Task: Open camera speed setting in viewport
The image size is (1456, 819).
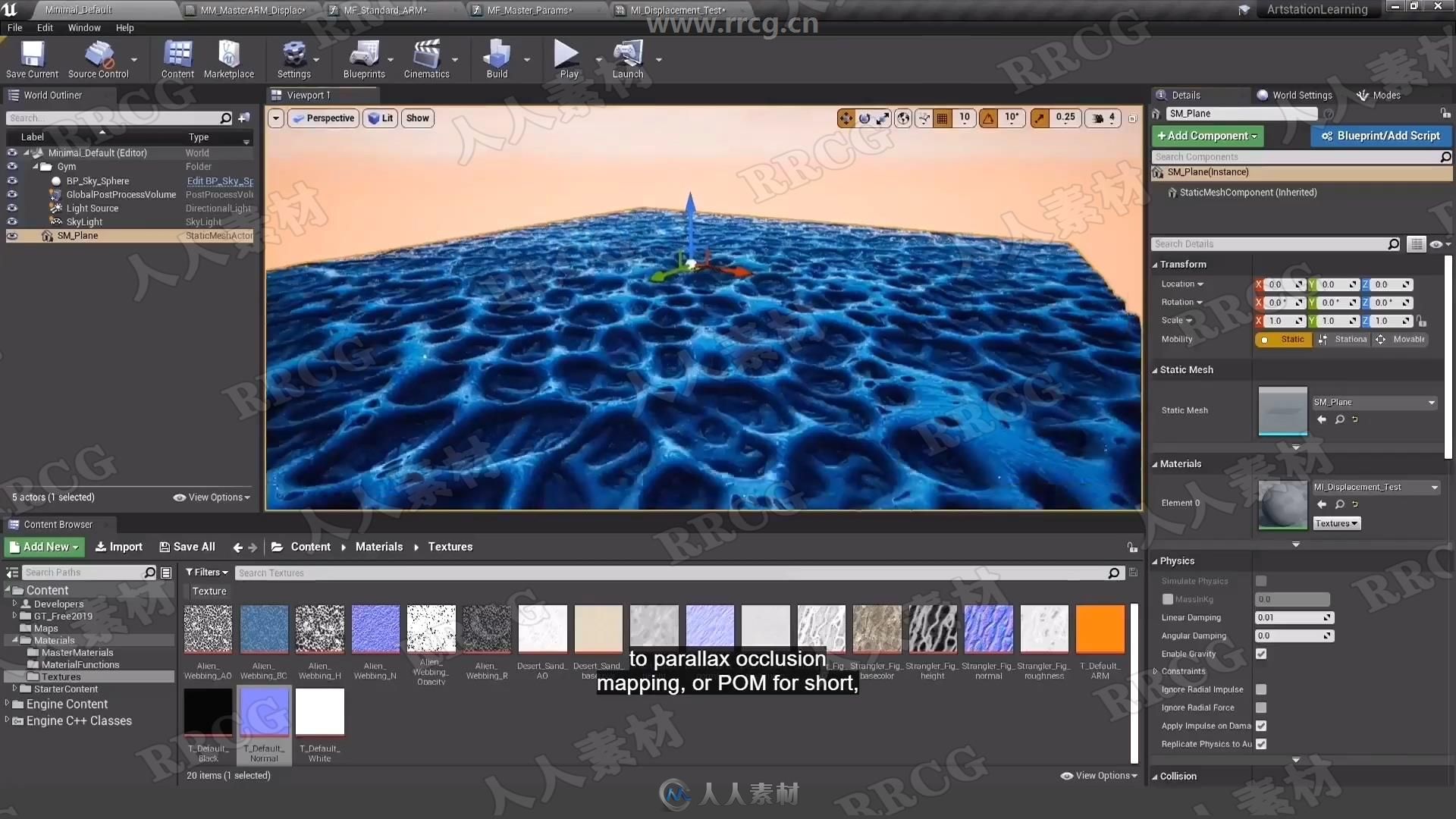Action: point(1103,118)
